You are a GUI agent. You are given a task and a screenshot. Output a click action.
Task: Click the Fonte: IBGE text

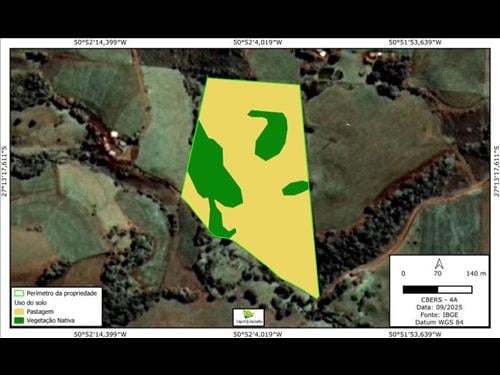439,315
